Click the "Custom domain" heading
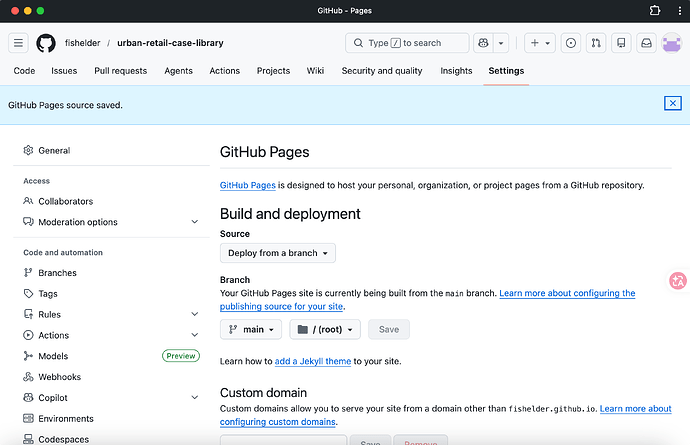Viewport: 690px width, 445px height. pos(264,393)
